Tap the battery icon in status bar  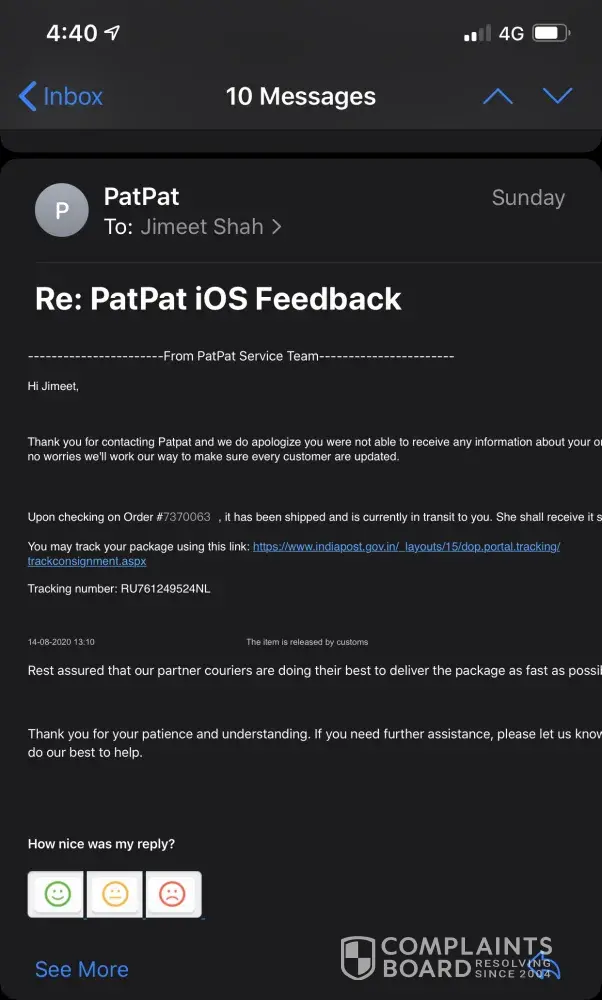coord(551,33)
